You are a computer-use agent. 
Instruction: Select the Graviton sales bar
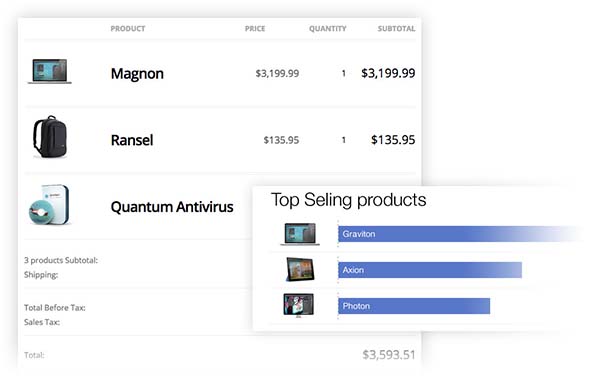tap(459, 234)
